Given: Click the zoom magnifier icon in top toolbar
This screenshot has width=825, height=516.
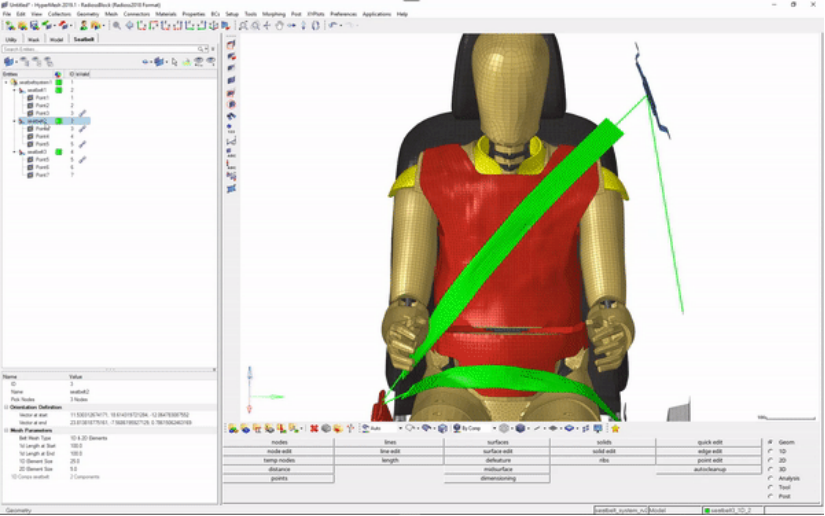Looking at the screenshot, I should [x=117, y=25].
